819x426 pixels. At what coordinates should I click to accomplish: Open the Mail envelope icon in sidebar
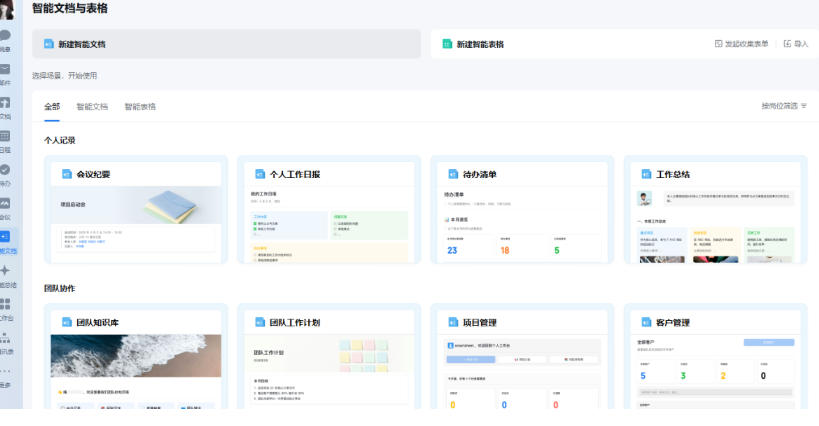(x=5, y=69)
